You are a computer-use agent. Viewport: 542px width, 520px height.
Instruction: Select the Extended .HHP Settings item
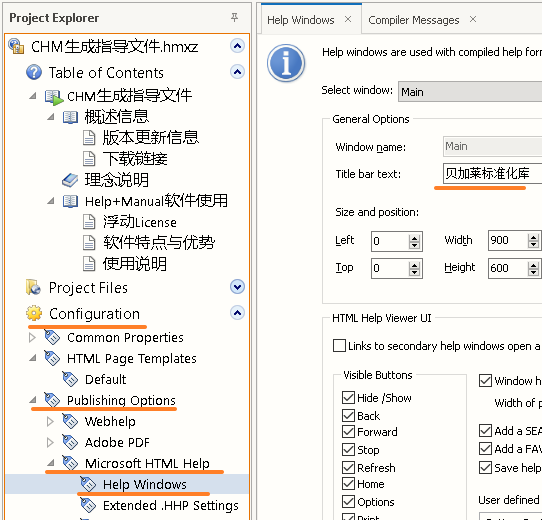point(170,505)
